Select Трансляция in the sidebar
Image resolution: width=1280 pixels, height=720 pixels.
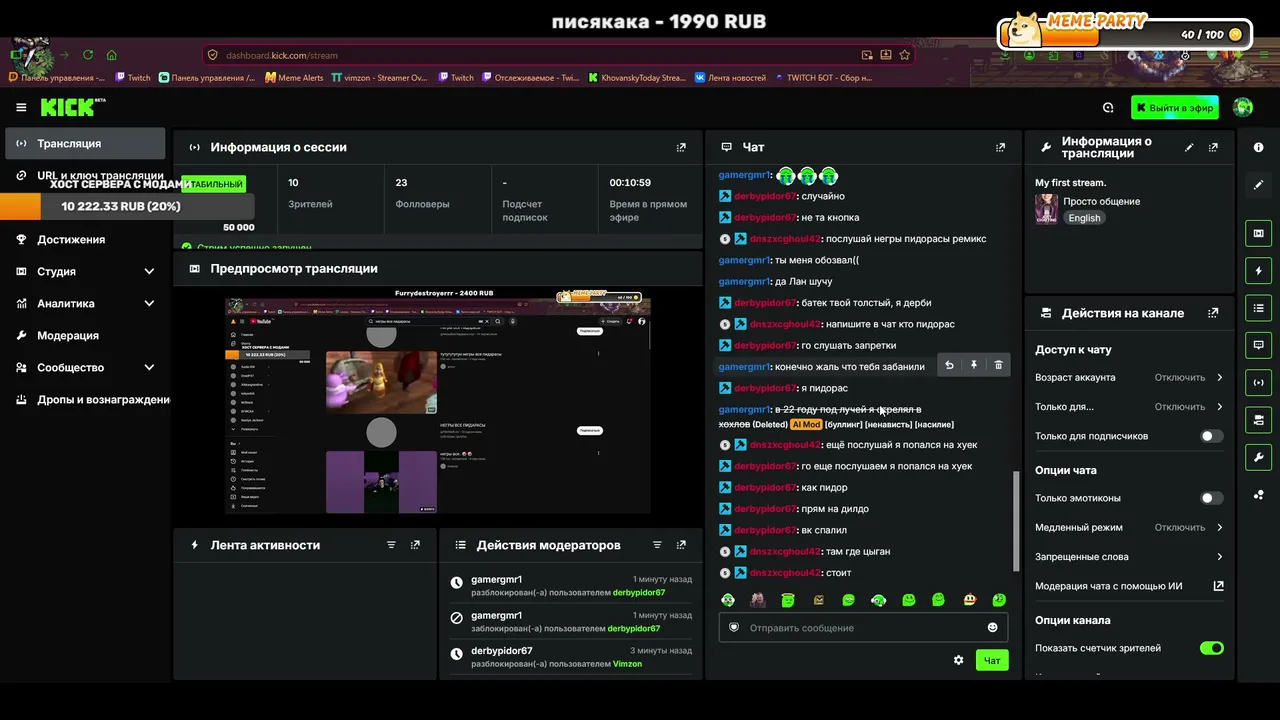click(85, 143)
